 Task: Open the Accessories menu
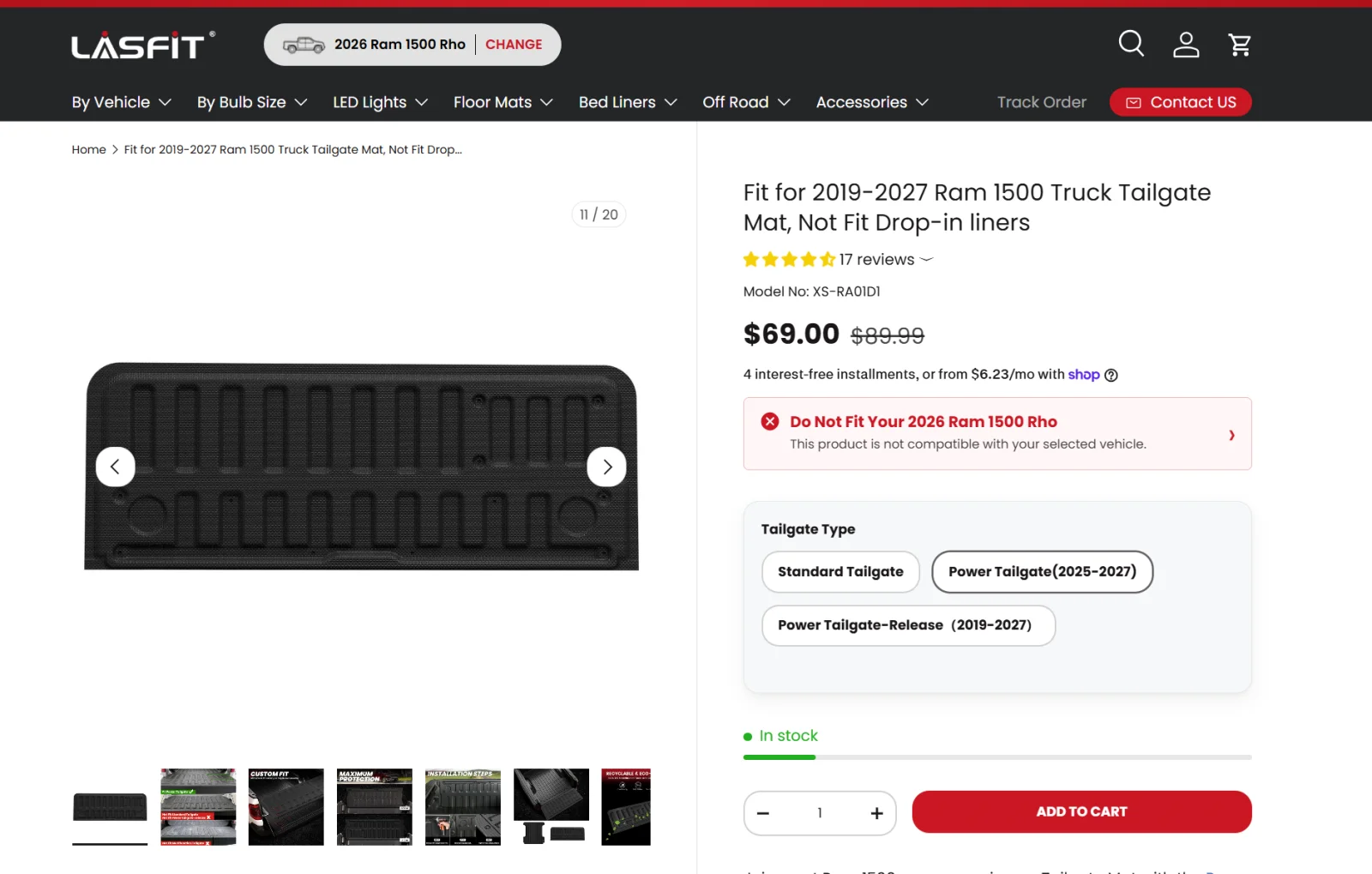point(872,102)
